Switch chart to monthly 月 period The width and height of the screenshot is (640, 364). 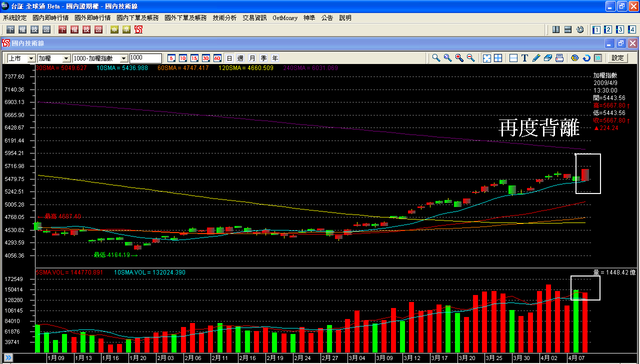pyautogui.click(x=252, y=58)
